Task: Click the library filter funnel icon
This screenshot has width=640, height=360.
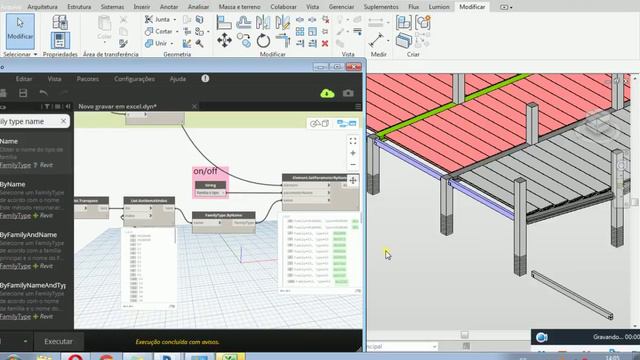Action: tap(47, 107)
